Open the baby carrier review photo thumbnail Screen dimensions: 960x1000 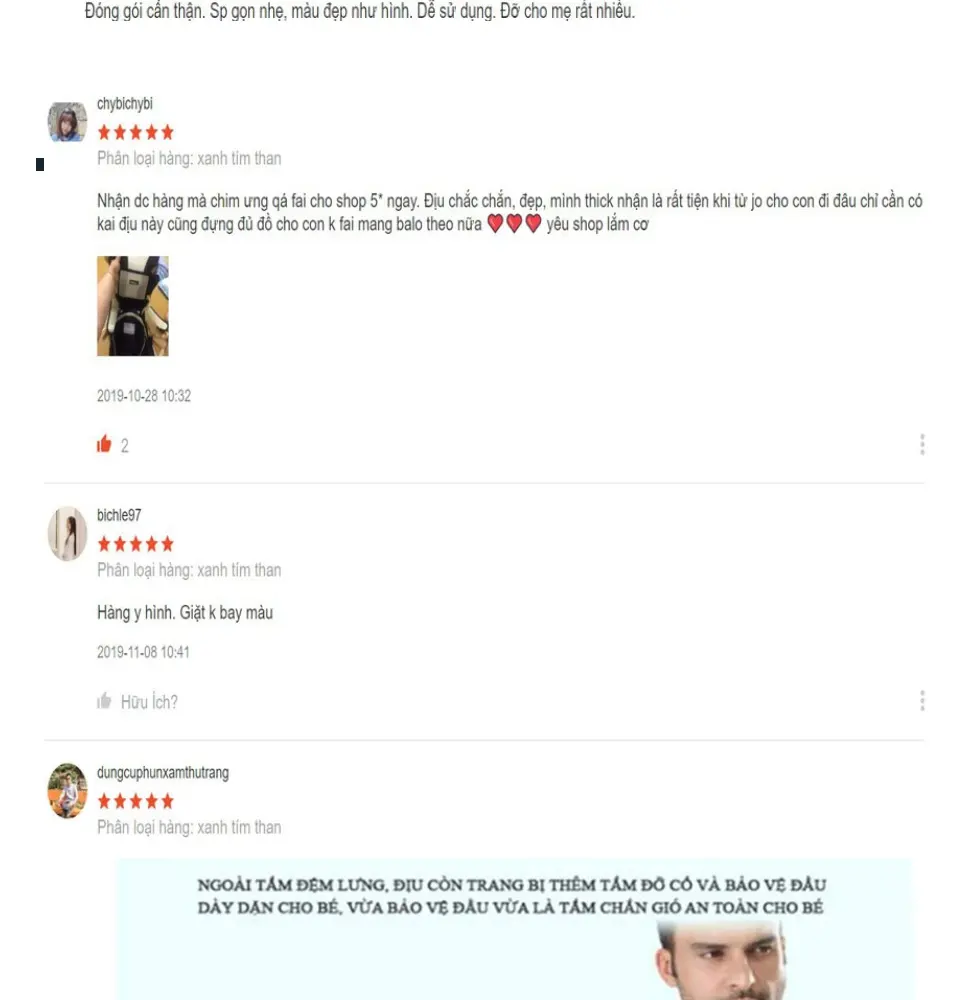133,306
